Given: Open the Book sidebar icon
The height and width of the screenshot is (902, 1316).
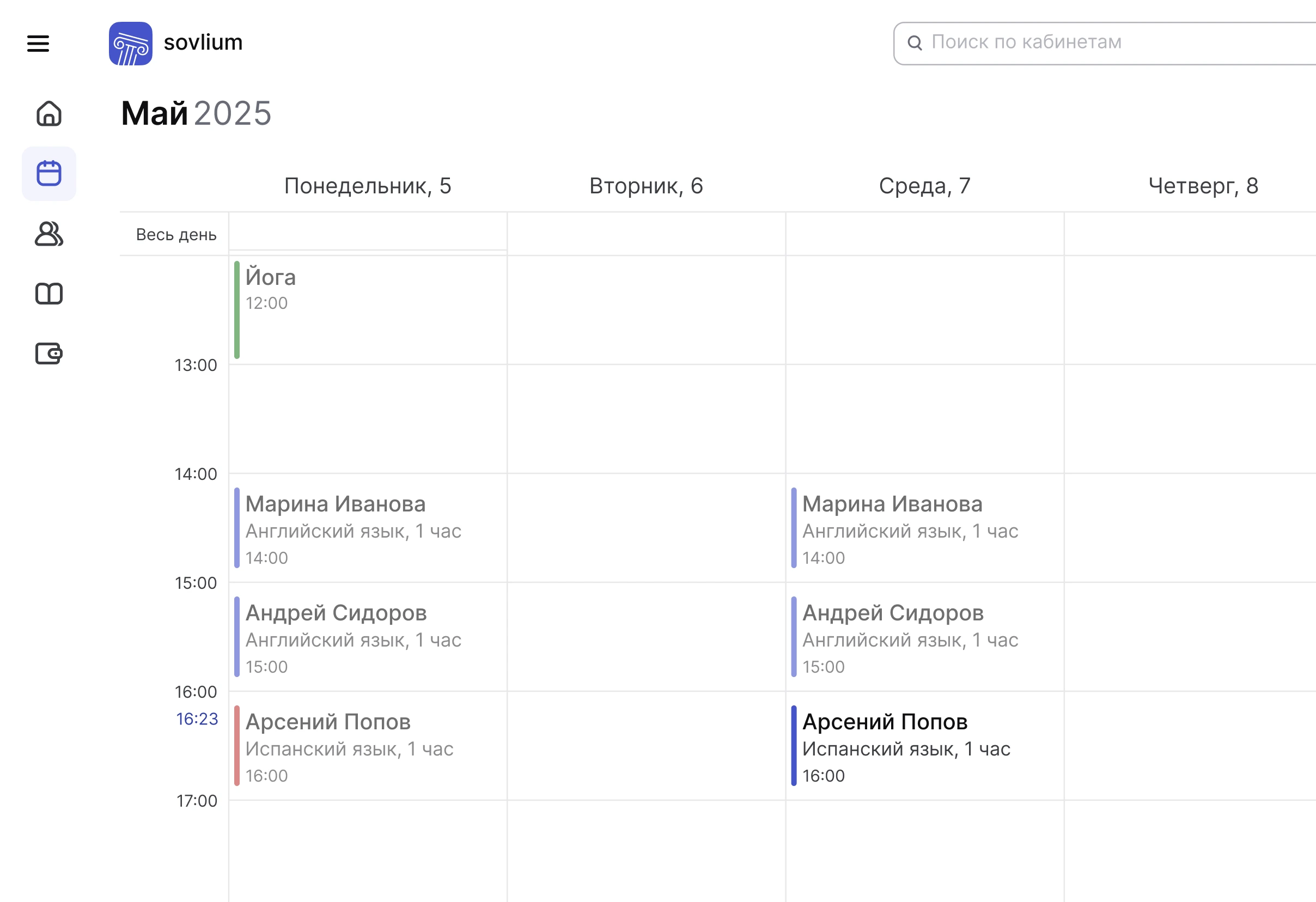Looking at the screenshot, I should (x=48, y=294).
